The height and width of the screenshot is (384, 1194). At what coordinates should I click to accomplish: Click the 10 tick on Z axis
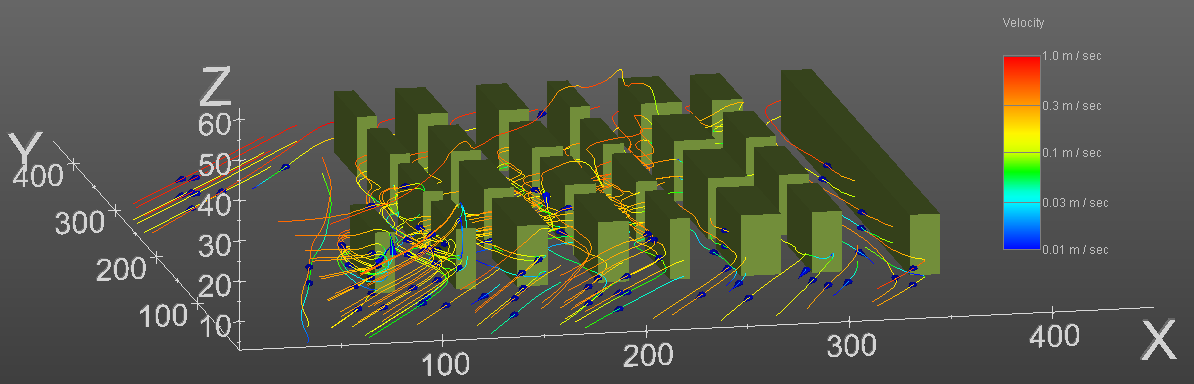pyautogui.click(x=218, y=326)
